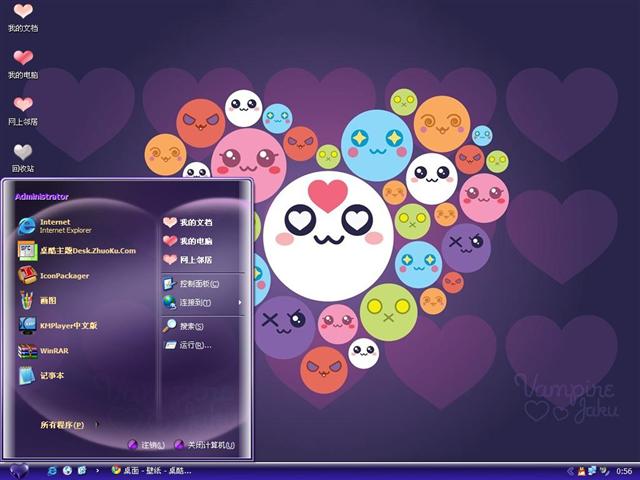Open 记事本 notepad
Screen dimensions: 640x480
point(40,376)
